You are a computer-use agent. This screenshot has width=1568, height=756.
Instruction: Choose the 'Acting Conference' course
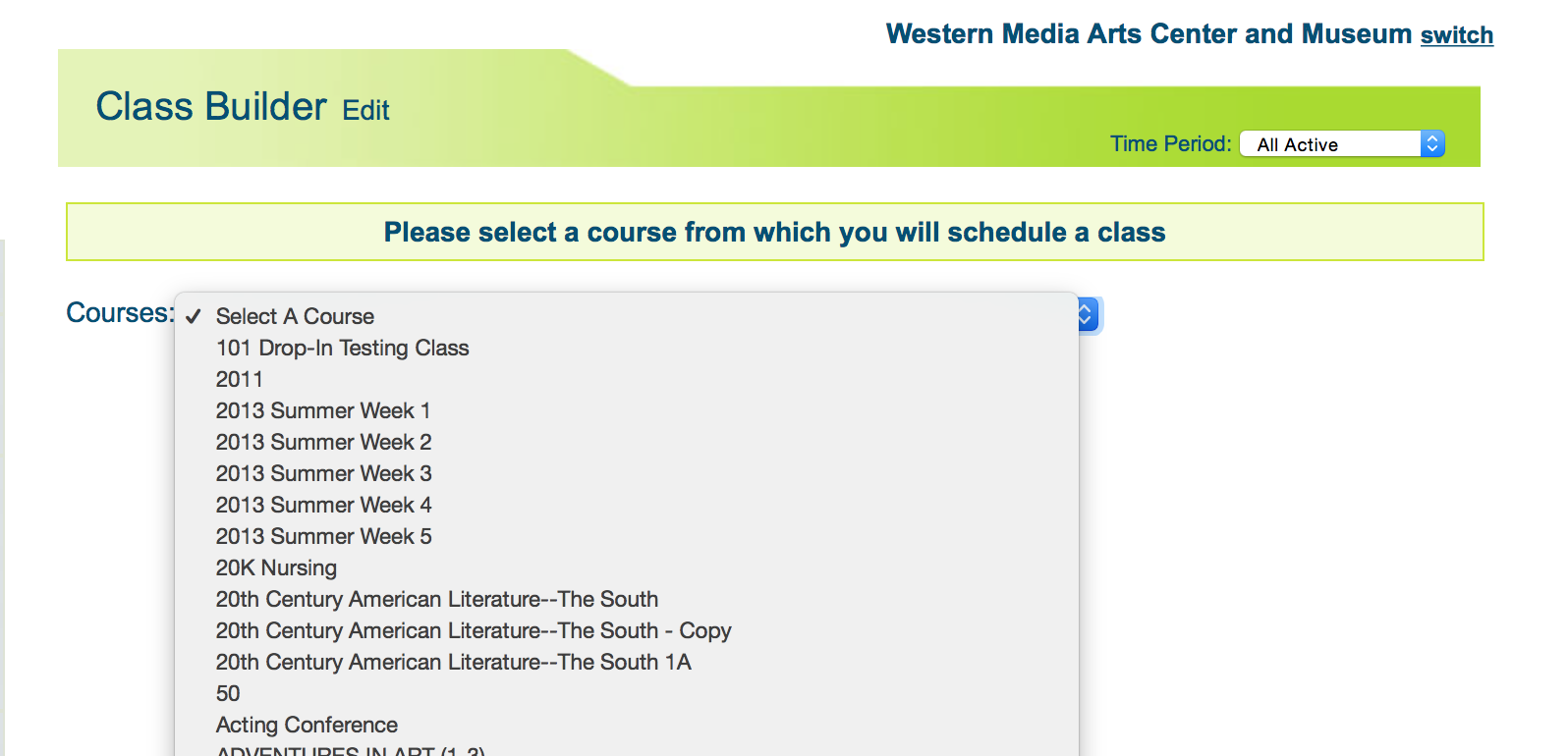(x=307, y=725)
